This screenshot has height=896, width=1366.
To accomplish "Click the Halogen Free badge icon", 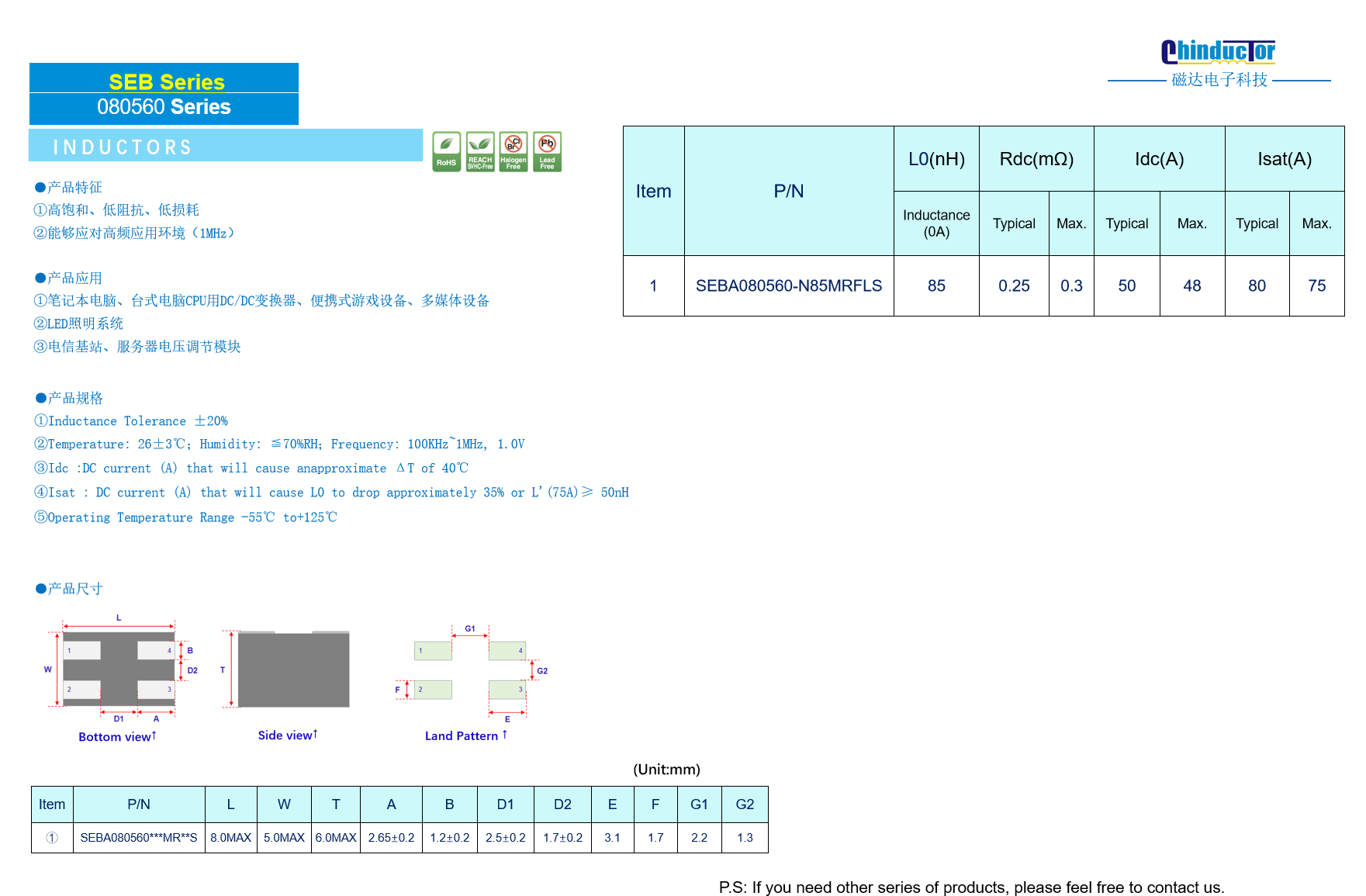I will [x=514, y=151].
